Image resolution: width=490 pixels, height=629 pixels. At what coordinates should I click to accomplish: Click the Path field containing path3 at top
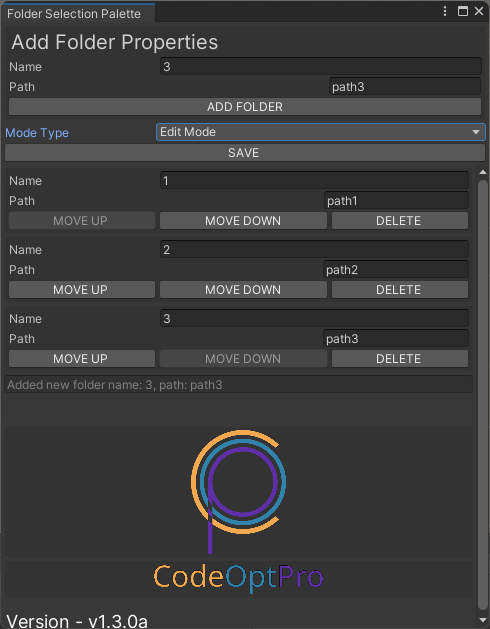click(405, 87)
